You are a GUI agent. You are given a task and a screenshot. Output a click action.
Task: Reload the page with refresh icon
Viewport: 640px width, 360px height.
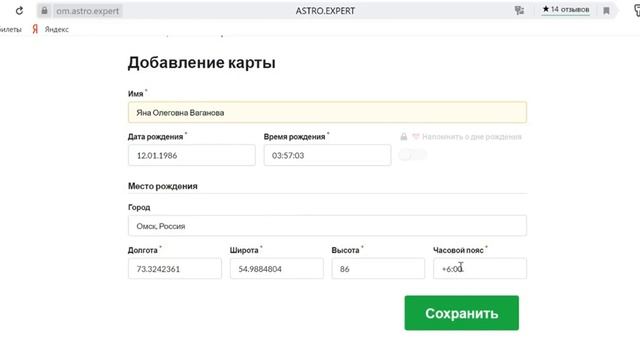pos(19,11)
